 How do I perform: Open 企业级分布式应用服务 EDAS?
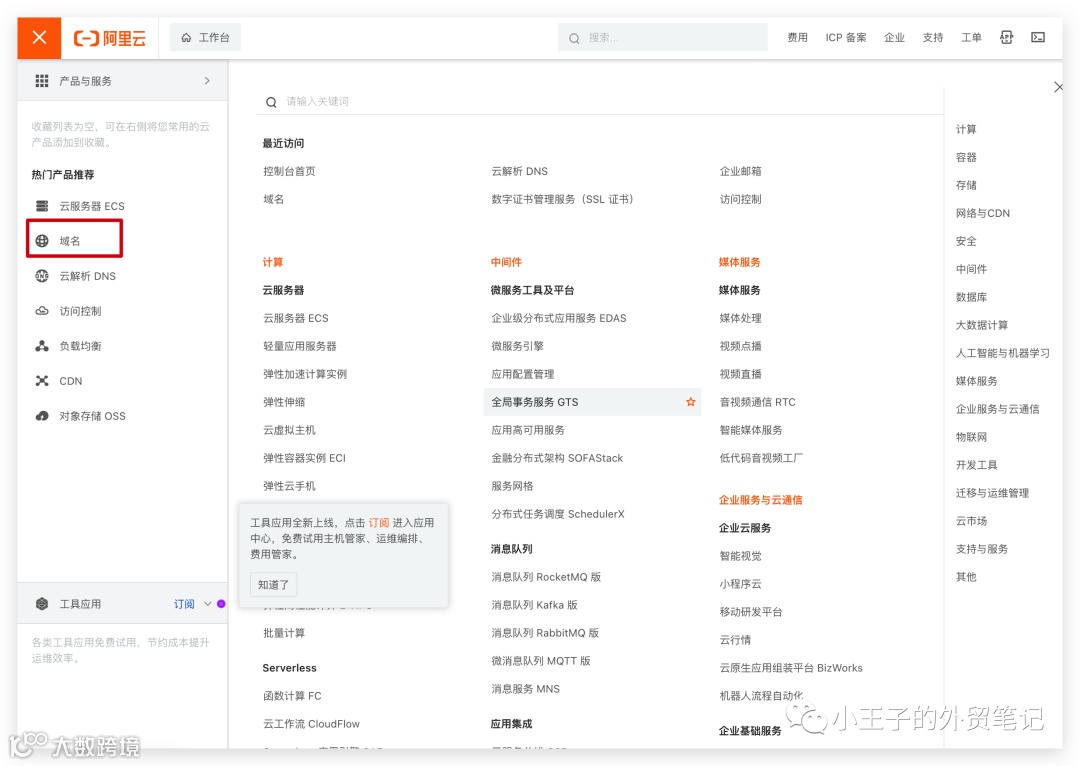pos(559,318)
